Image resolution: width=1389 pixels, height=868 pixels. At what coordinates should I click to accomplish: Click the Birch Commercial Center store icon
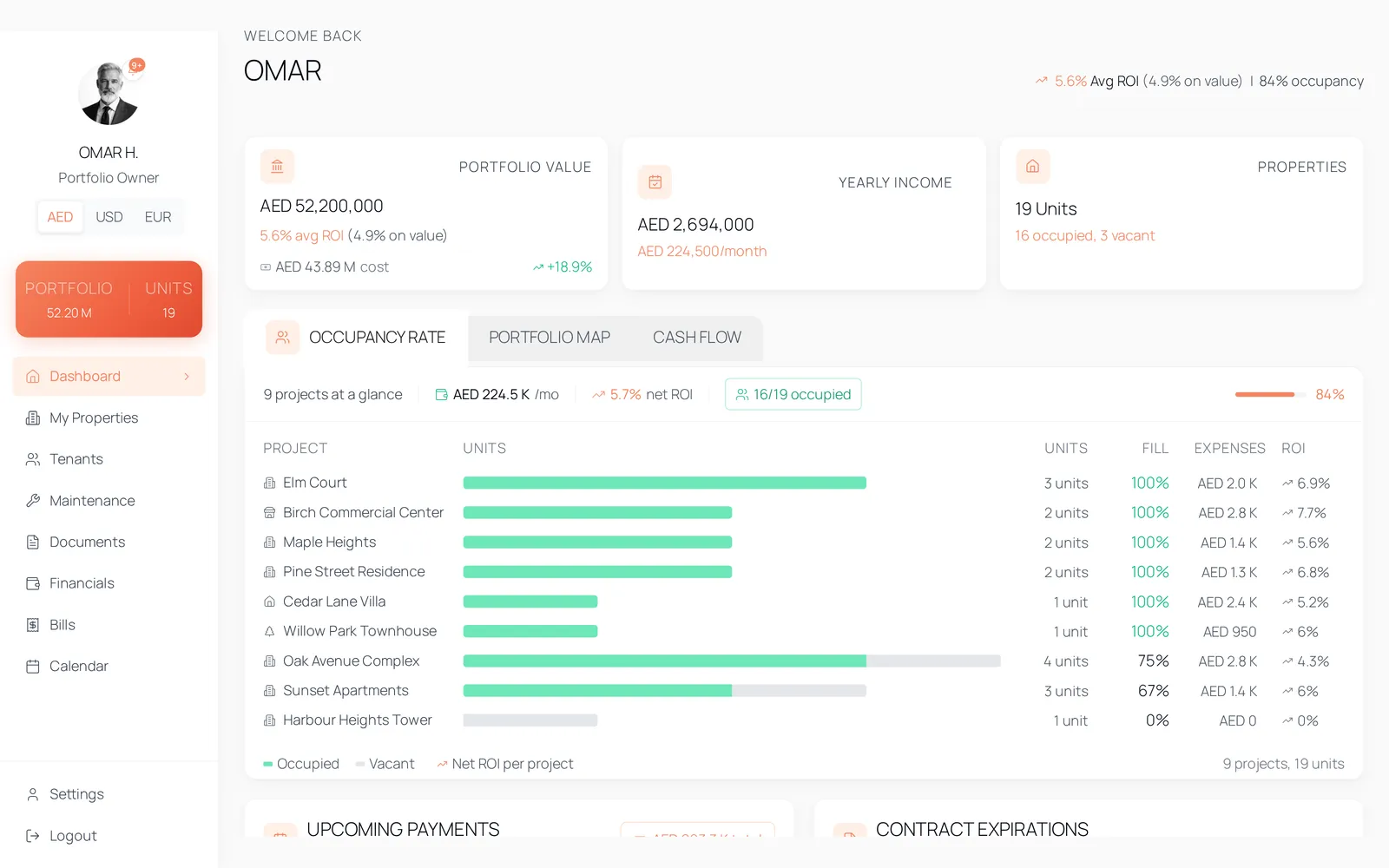(x=269, y=513)
